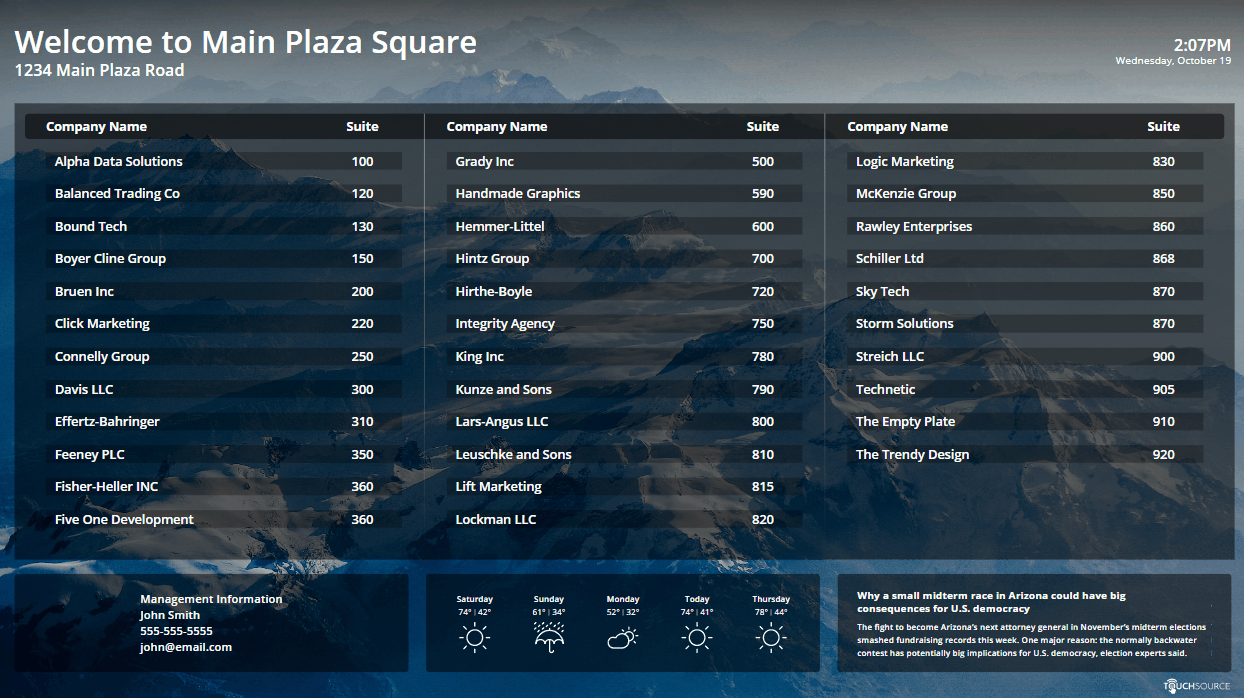
Task: Click the 1234 Main Plaza Road address
Action: click(99, 70)
